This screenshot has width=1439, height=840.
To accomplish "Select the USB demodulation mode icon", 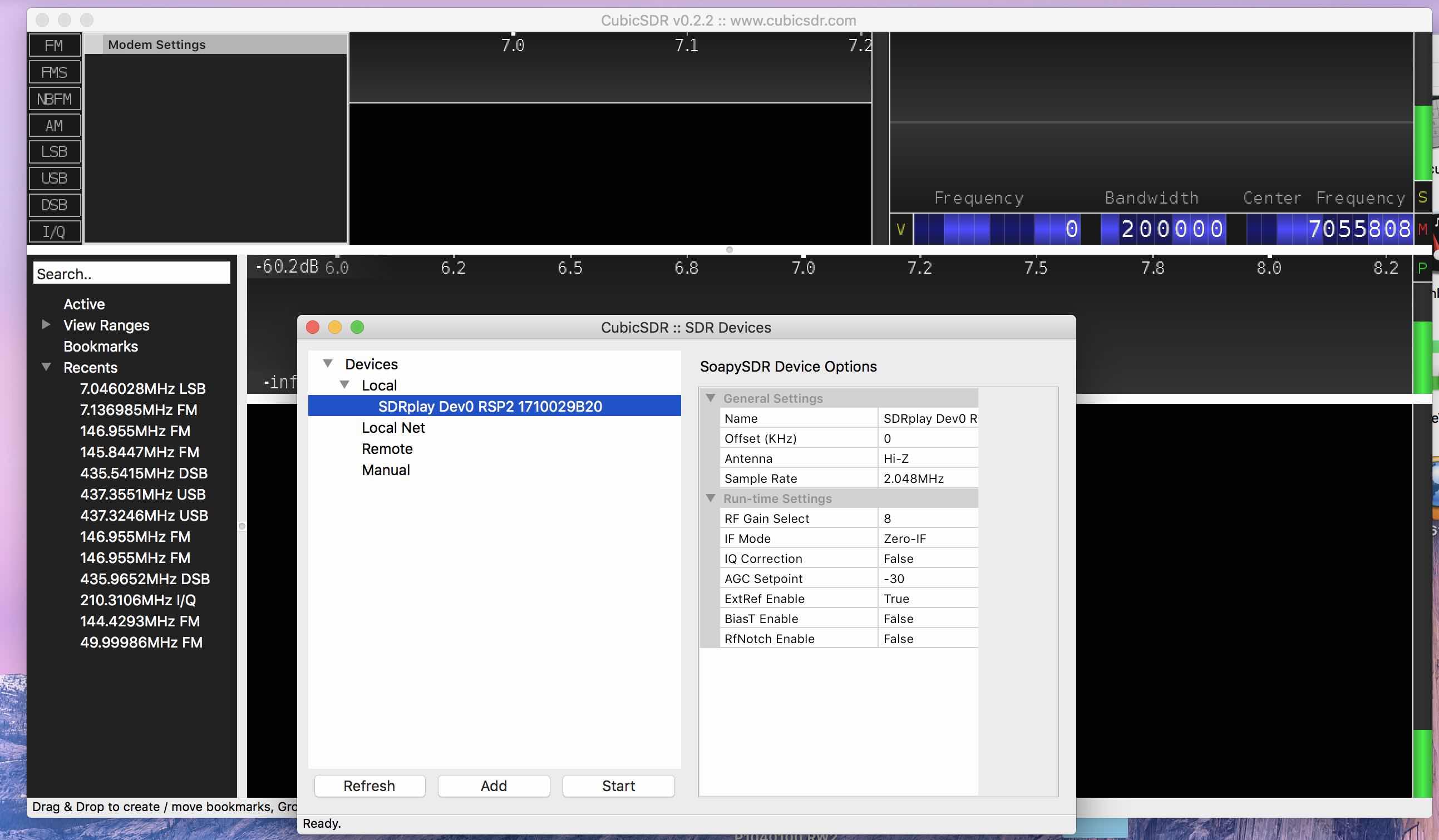I will click(54, 177).
